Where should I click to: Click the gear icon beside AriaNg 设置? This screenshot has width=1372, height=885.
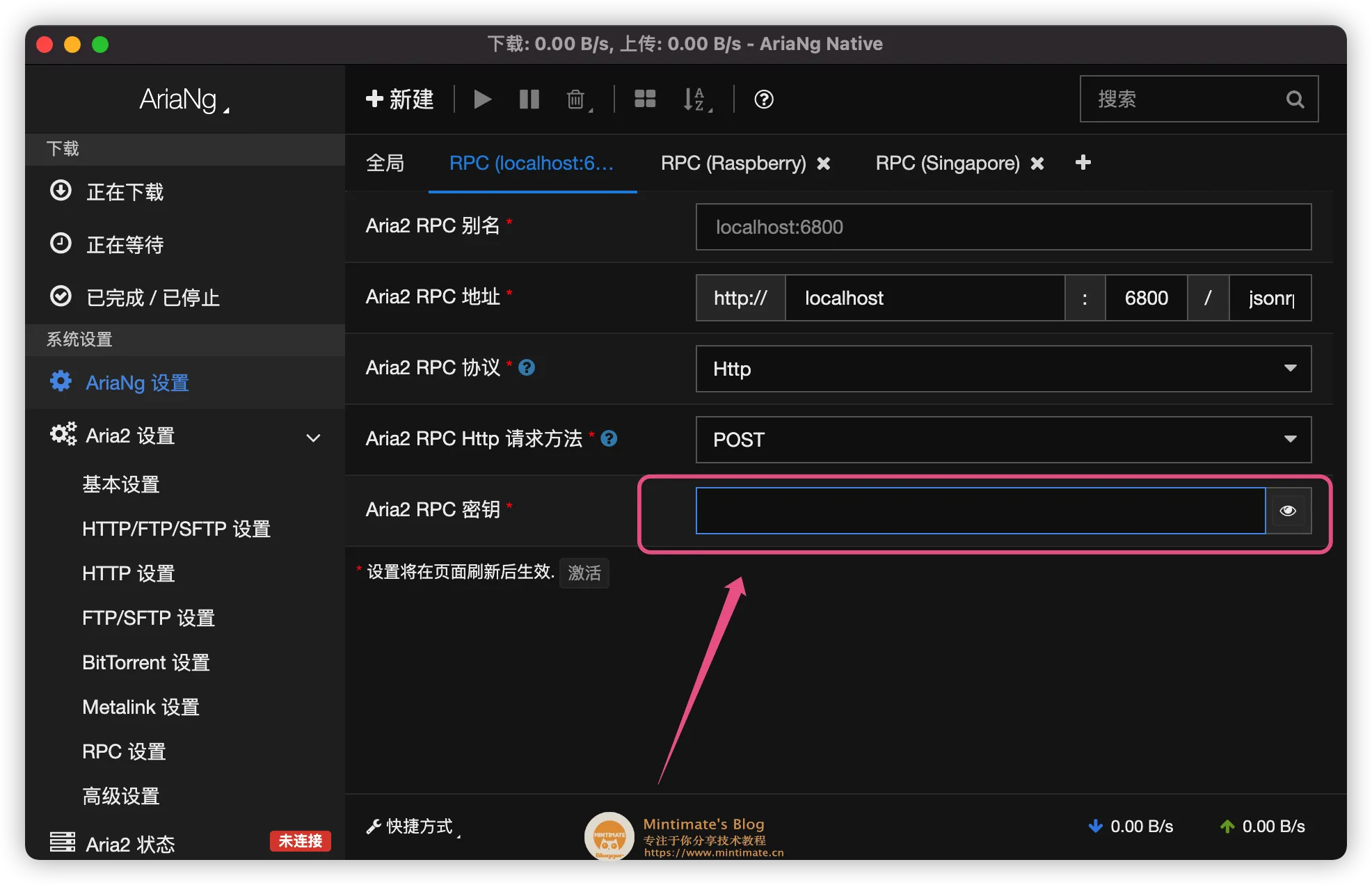(61, 381)
